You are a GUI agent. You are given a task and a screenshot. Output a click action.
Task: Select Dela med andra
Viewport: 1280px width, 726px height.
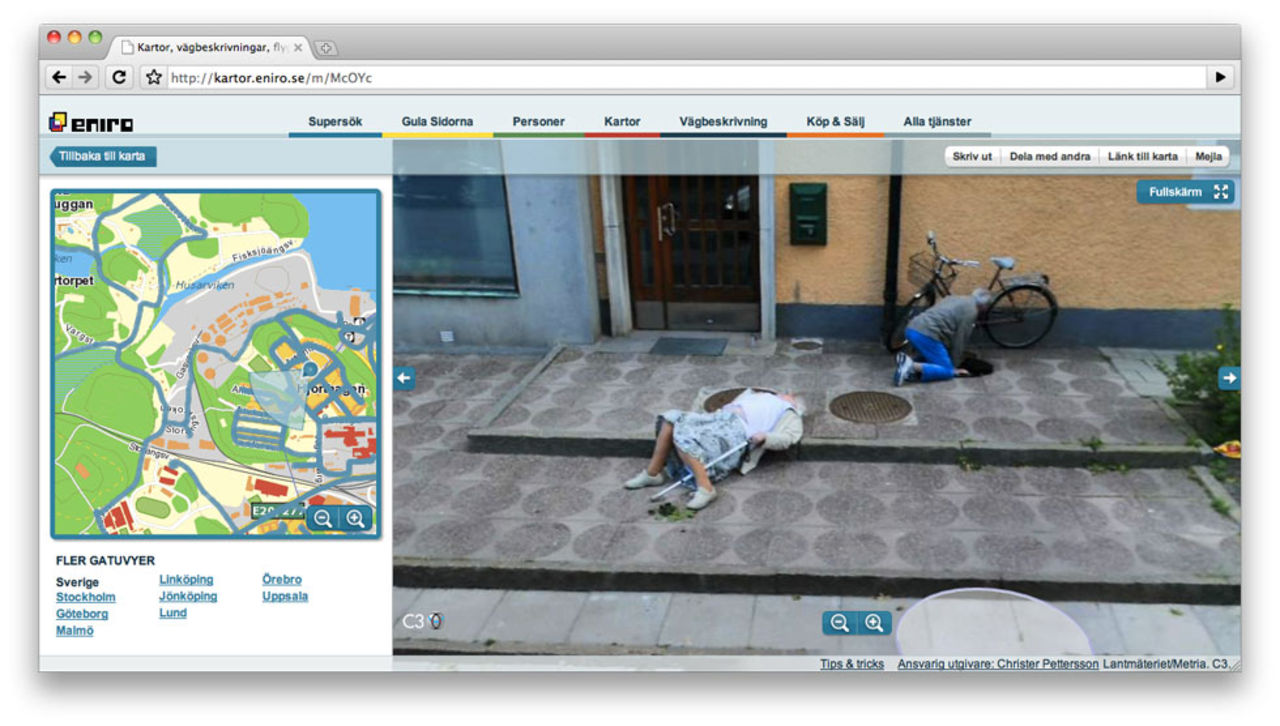(x=1050, y=156)
